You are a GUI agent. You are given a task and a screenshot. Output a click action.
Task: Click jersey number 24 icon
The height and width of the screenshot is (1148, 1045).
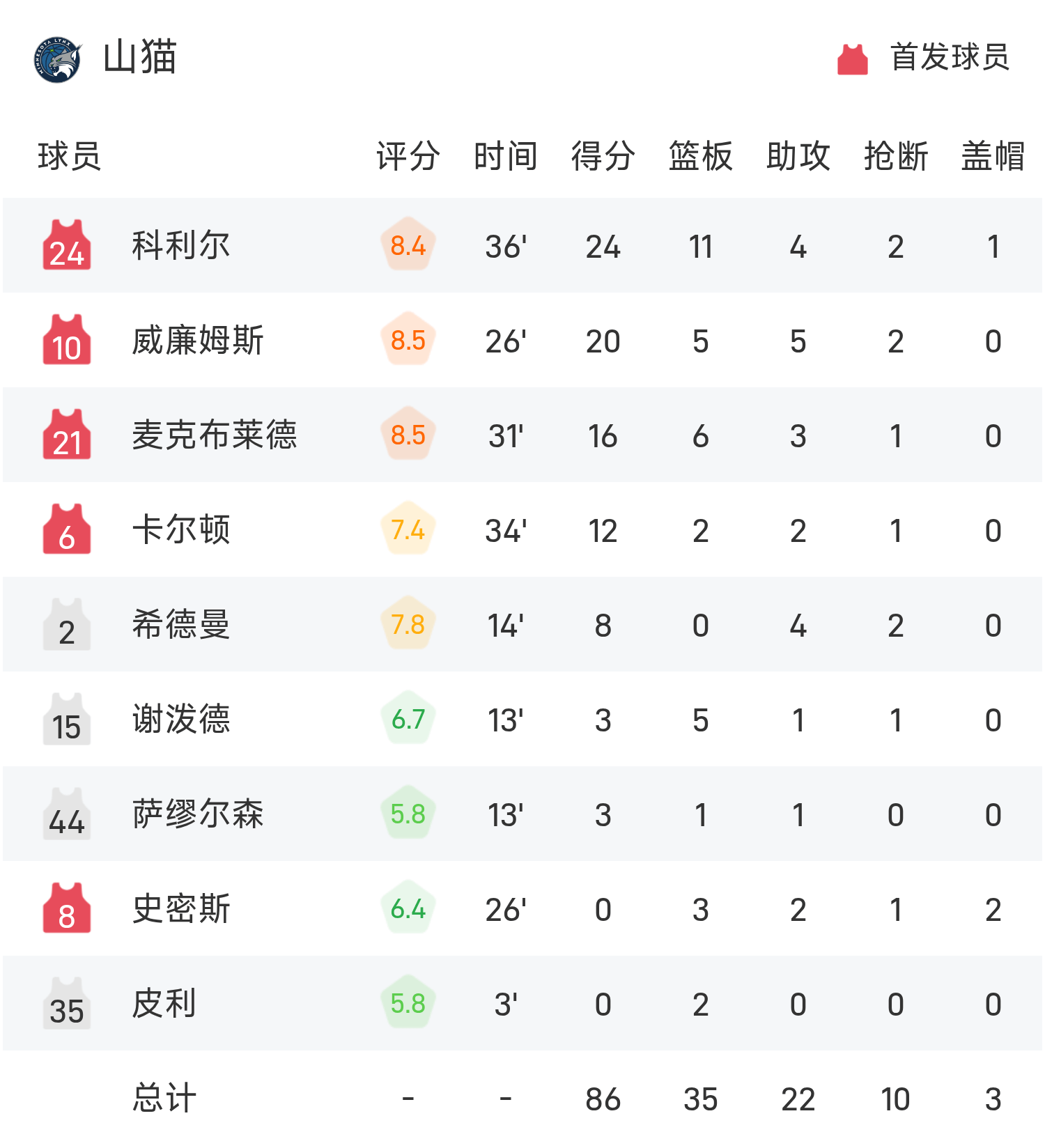point(67,245)
